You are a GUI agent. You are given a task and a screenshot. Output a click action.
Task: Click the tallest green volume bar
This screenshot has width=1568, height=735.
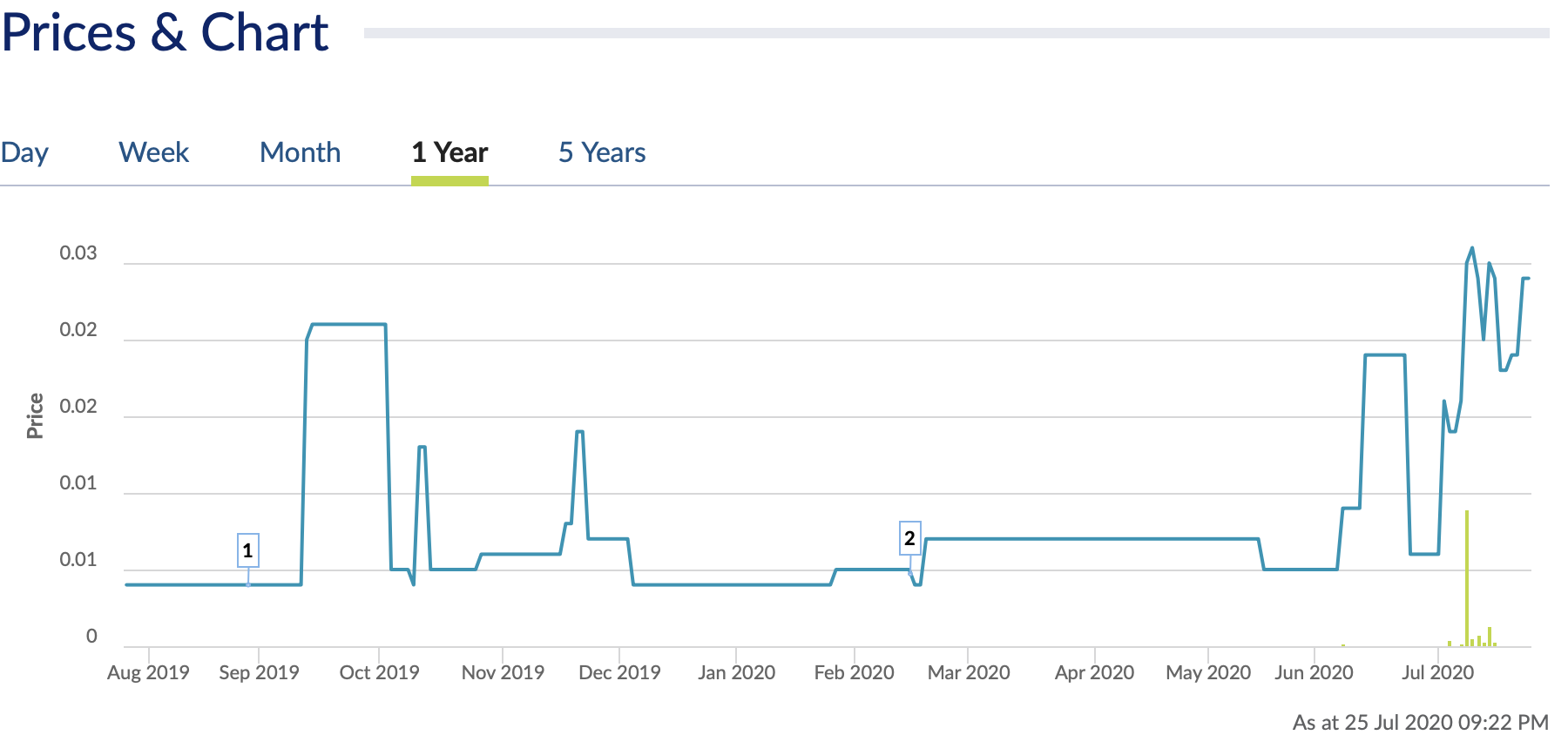point(1467,575)
